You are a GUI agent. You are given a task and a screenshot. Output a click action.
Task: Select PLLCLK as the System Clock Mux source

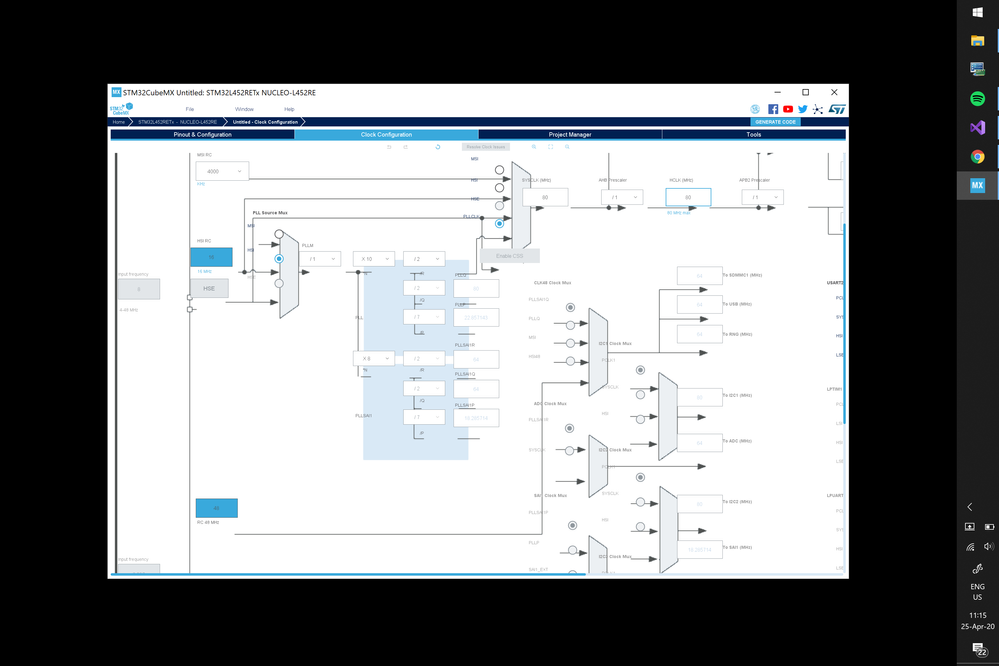(x=500, y=224)
